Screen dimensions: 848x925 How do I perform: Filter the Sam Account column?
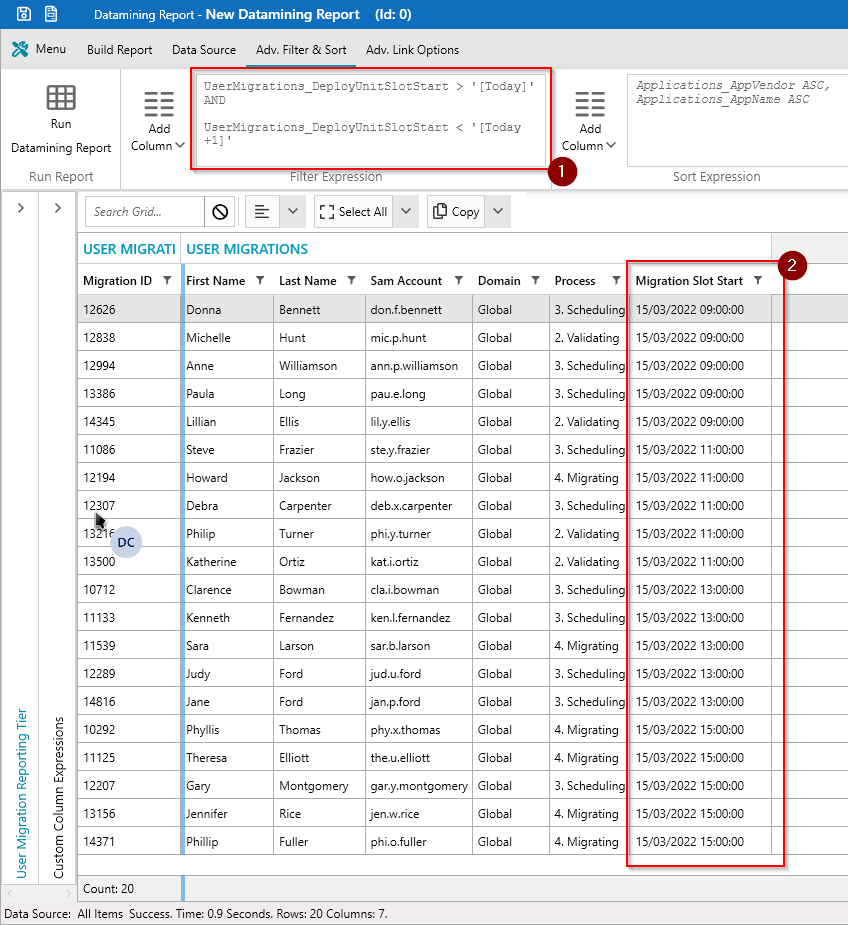coord(459,281)
